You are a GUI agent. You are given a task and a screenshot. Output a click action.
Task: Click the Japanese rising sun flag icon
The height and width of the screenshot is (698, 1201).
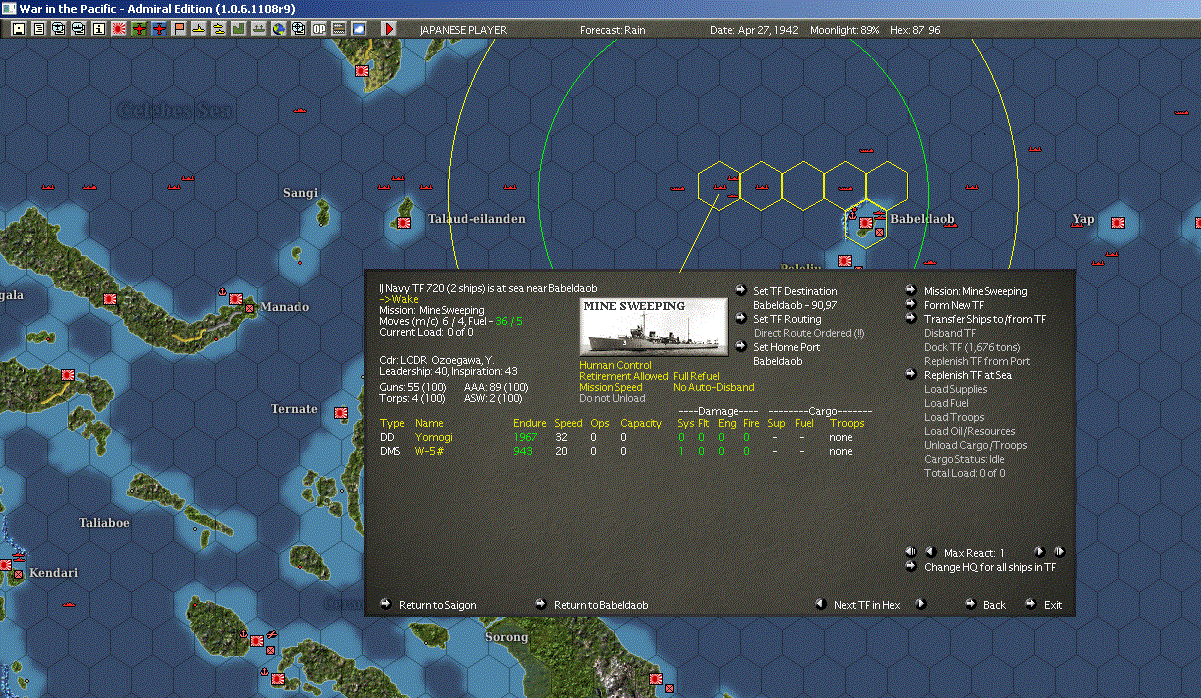pyautogui.click(x=118, y=29)
